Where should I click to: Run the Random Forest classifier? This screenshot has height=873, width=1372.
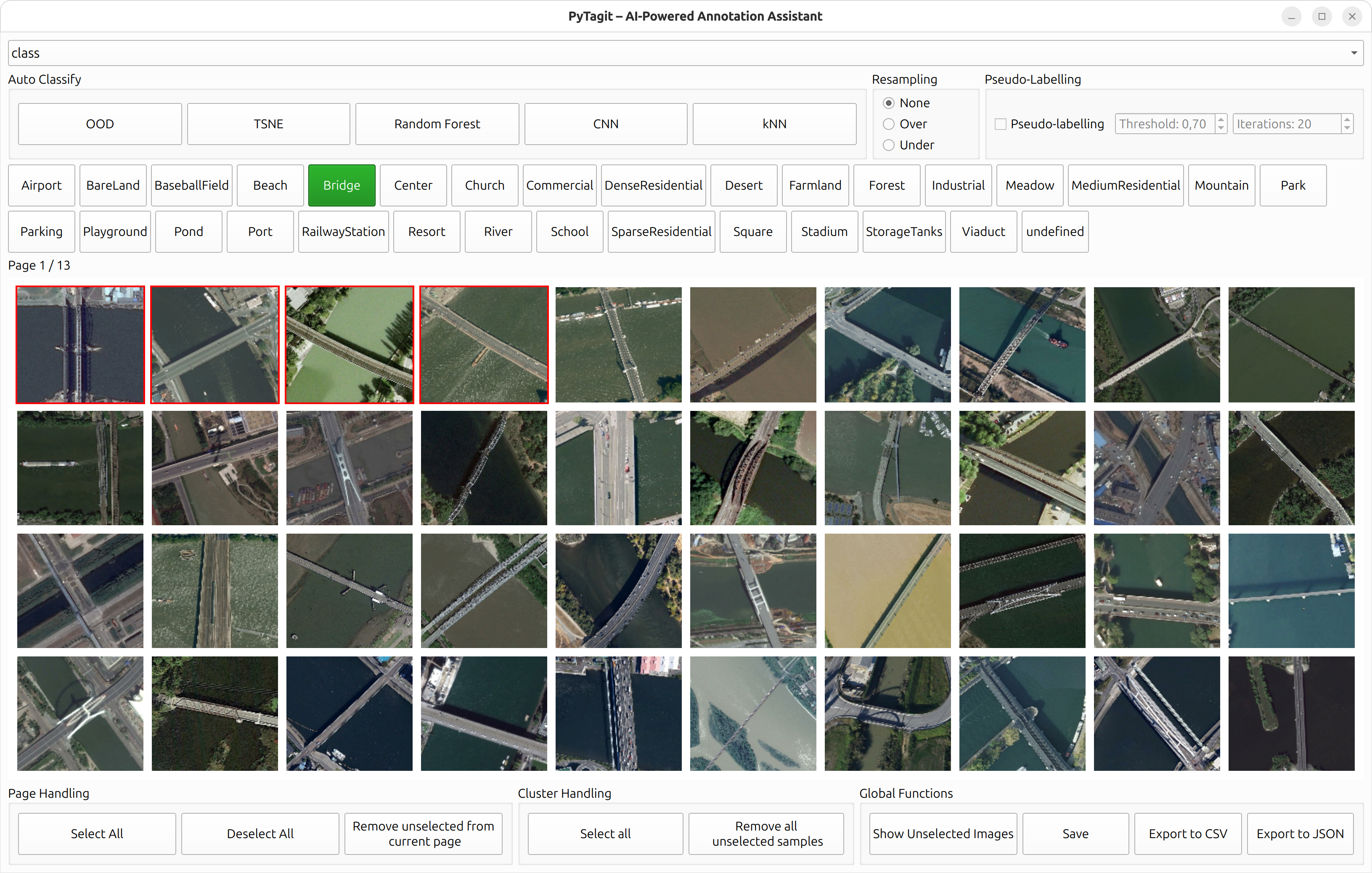[437, 124]
